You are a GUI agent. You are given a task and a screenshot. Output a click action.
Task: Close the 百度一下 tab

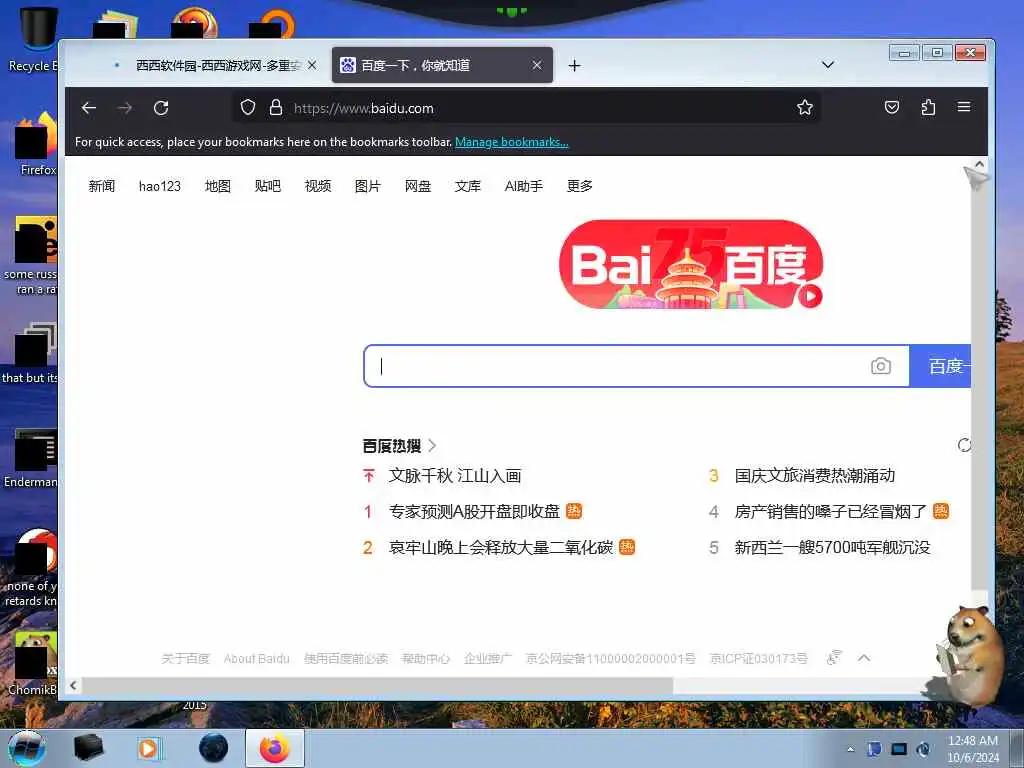click(x=537, y=65)
